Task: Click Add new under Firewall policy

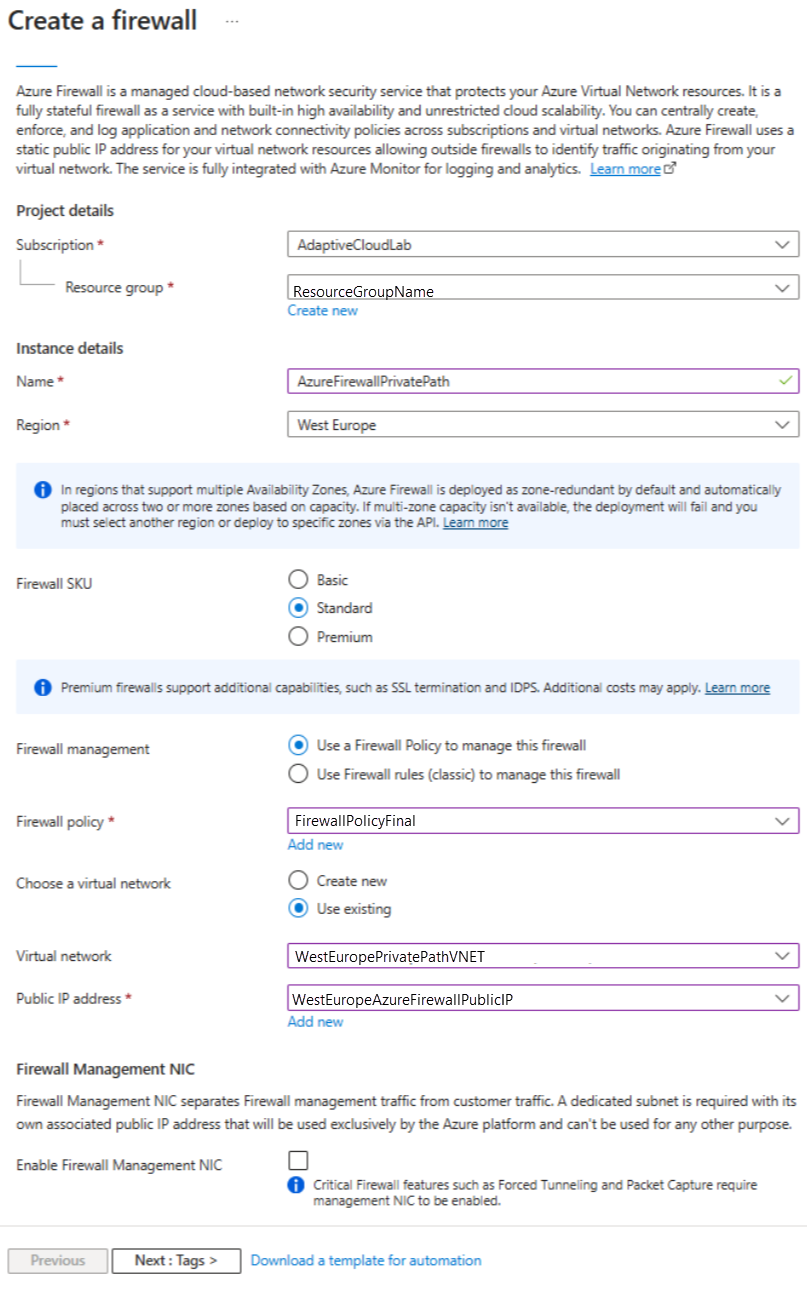Action: point(315,844)
